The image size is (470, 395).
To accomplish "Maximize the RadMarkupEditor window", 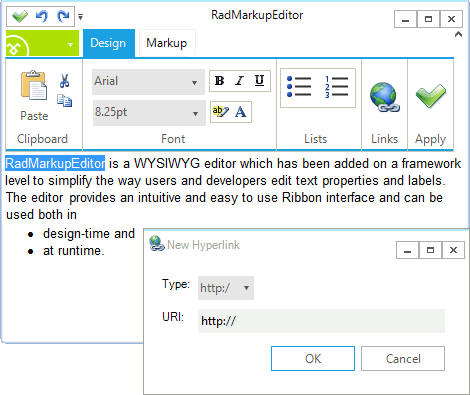I will pyautogui.click(x=428, y=19).
